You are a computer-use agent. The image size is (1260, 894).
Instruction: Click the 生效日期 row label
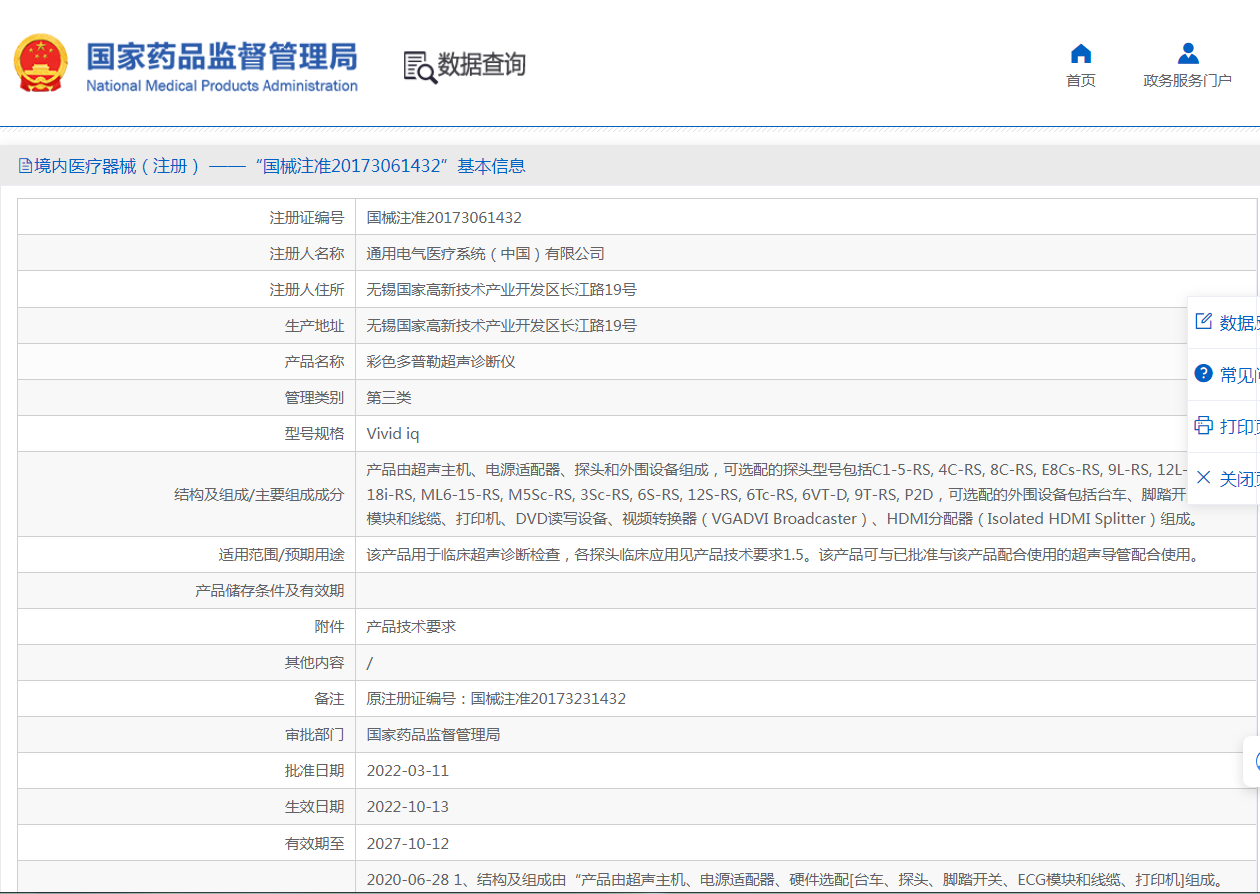[314, 807]
